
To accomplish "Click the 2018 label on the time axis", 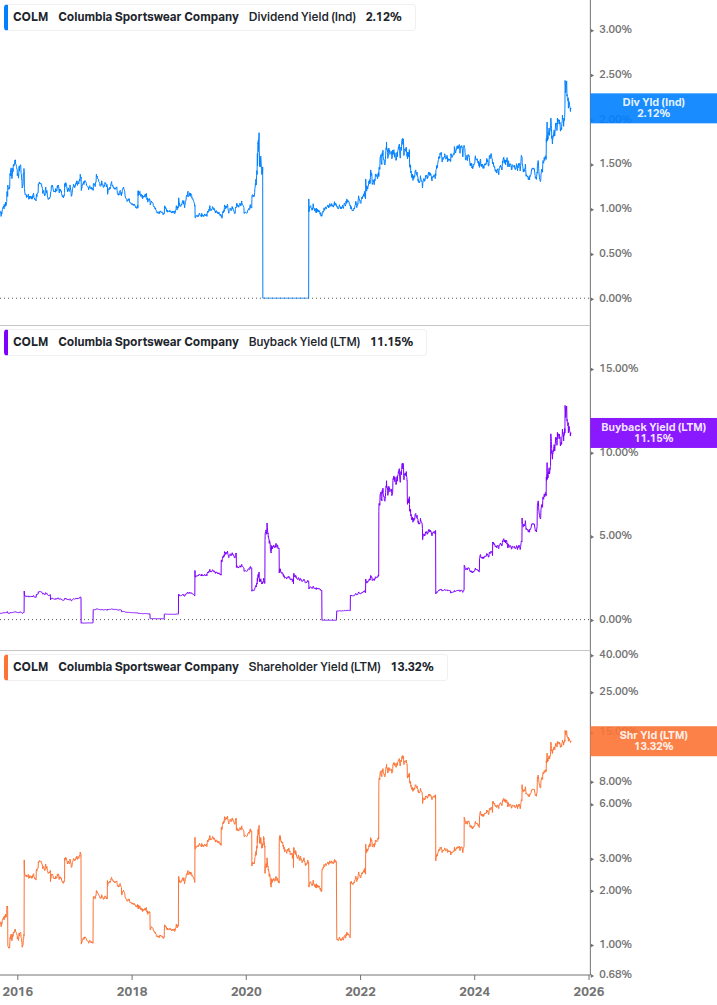I will pos(132,992).
